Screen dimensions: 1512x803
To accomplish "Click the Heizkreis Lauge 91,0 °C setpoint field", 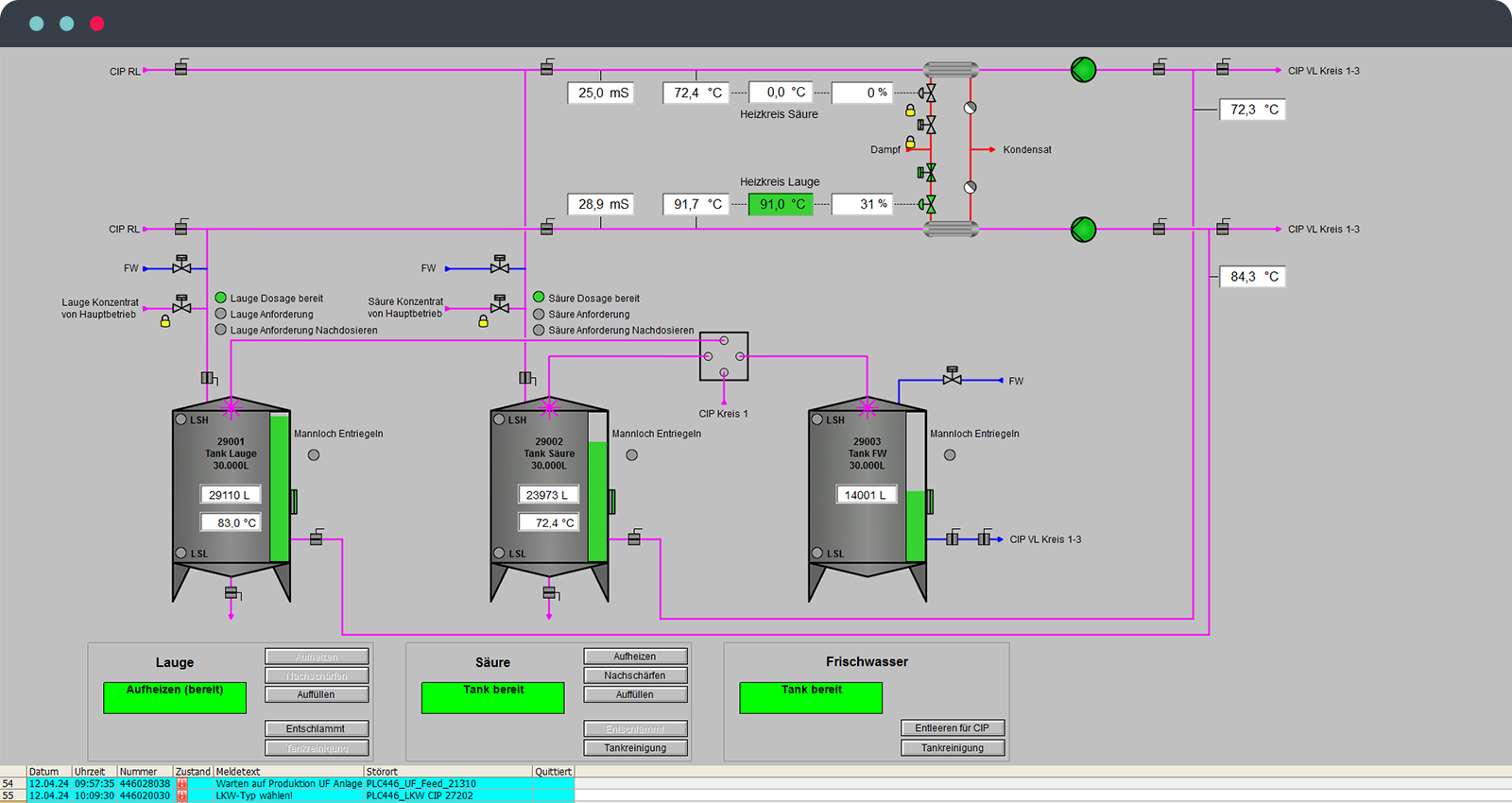I will [781, 204].
